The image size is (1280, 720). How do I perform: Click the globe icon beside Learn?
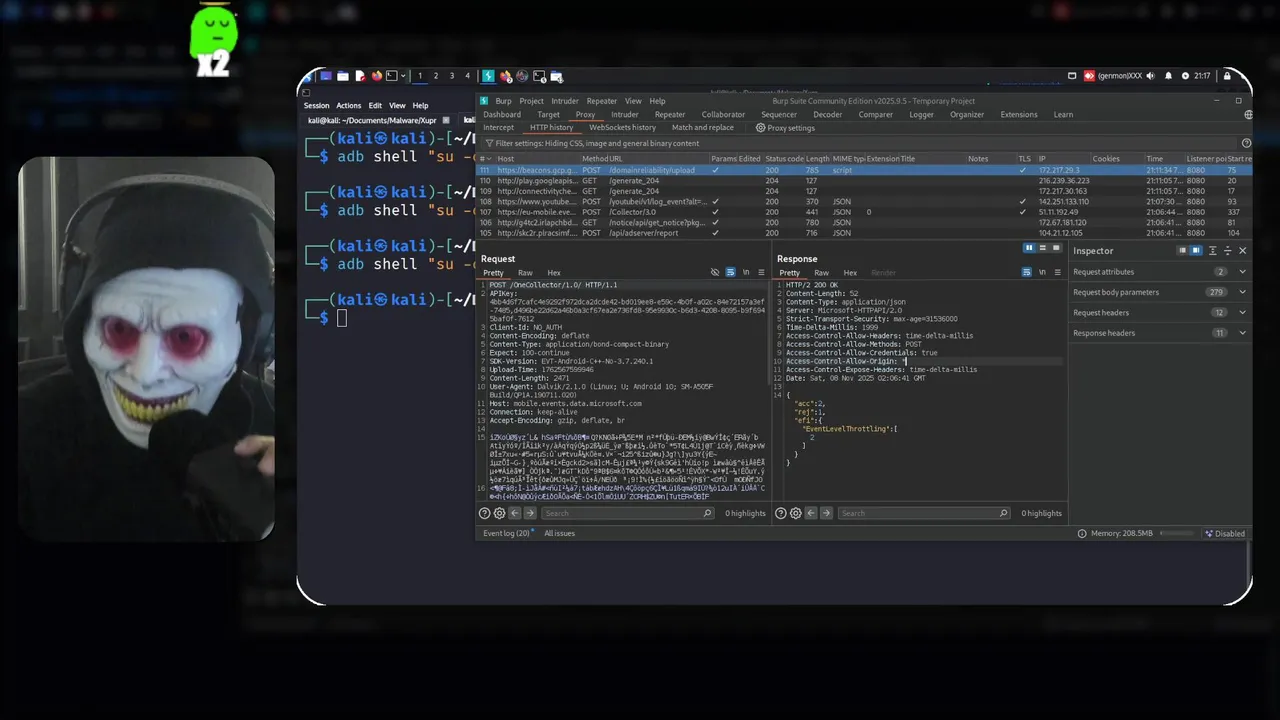coord(1248,114)
